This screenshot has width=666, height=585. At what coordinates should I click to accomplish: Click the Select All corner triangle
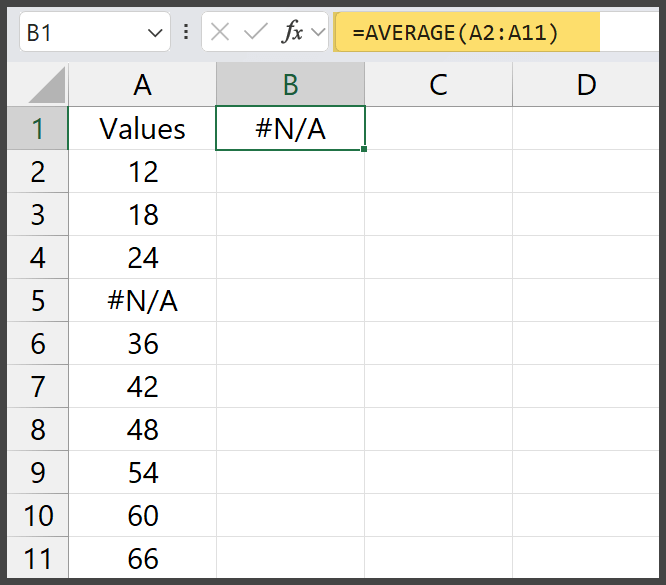[x=47, y=85]
